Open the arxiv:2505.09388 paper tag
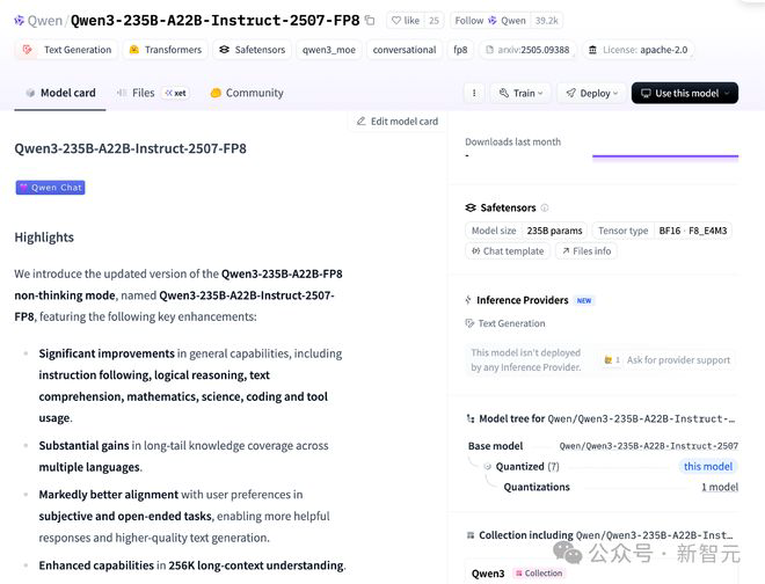Image resolution: width=765 pixels, height=584 pixels. (x=527, y=50)
